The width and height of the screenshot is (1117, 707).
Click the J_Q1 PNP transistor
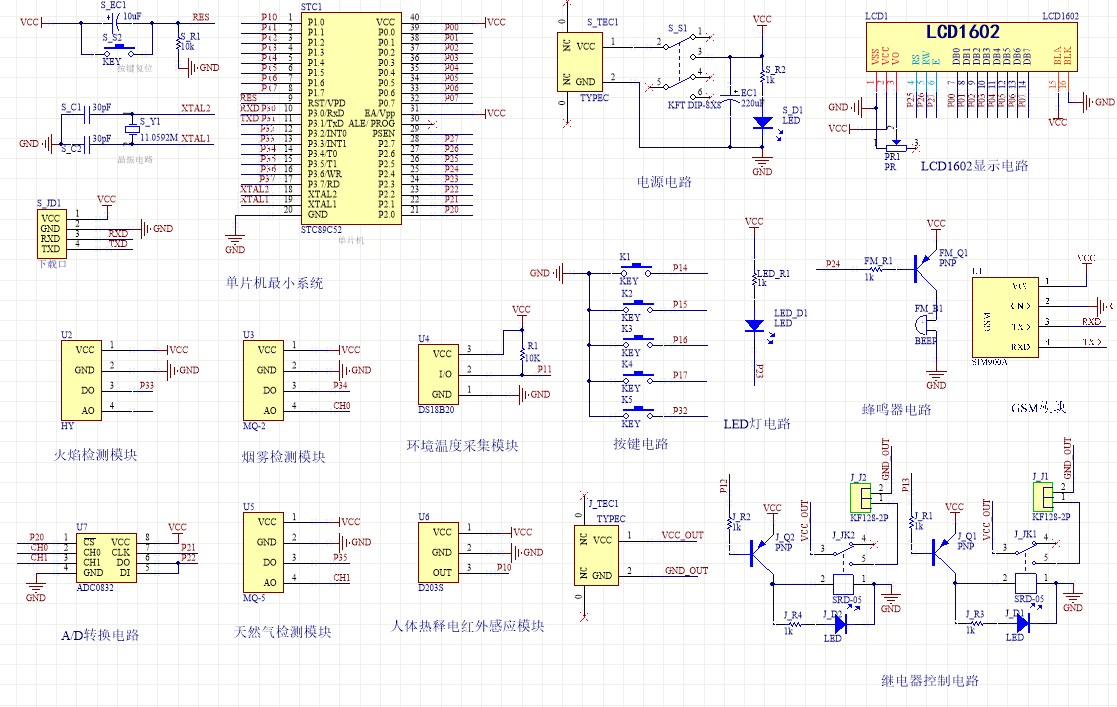click(945, 552)
